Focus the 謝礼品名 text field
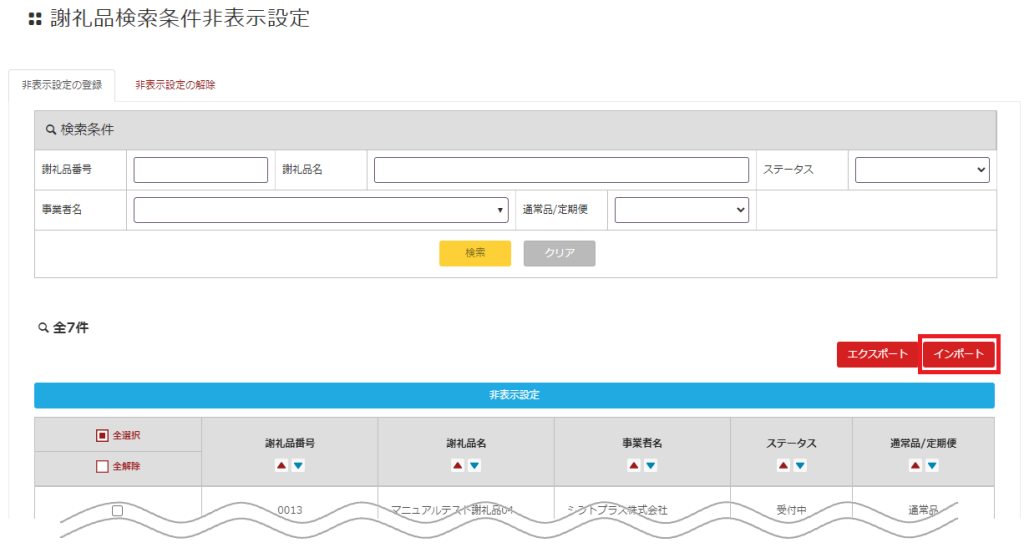The width and height of the screenshot is (1024, 558). coord(561,170)
